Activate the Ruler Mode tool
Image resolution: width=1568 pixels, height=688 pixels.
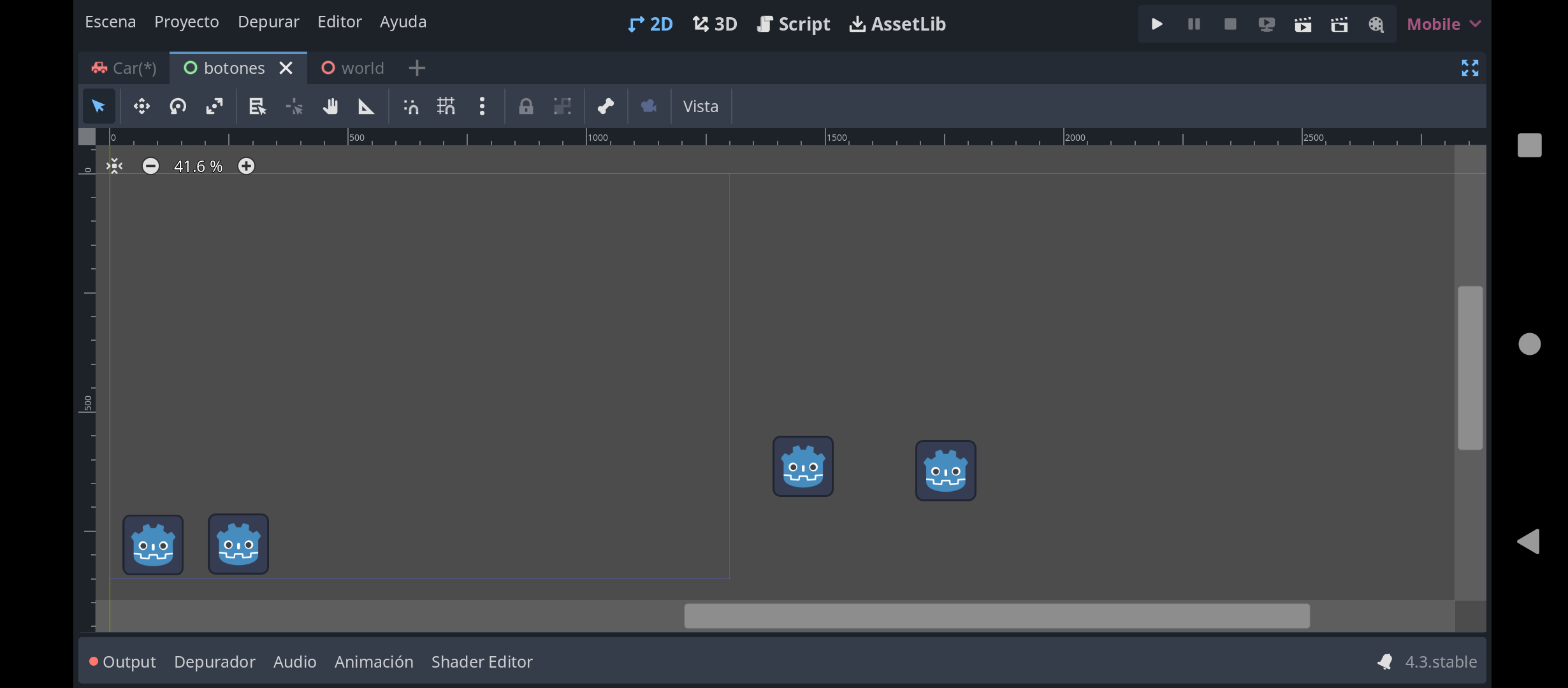point(367,106)
